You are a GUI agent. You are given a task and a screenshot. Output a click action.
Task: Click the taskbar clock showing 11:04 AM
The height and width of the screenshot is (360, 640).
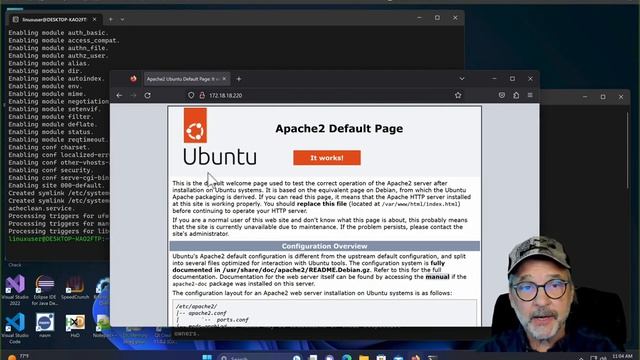622,356
